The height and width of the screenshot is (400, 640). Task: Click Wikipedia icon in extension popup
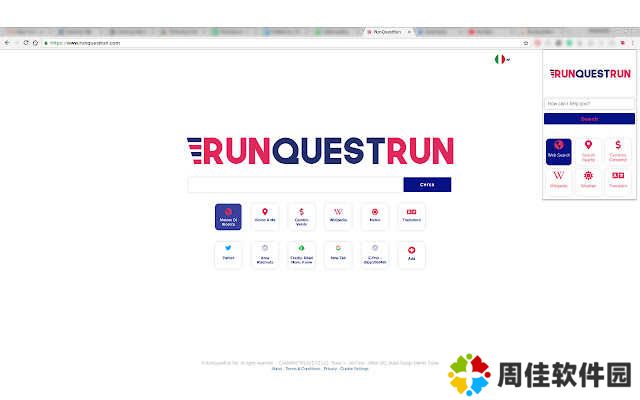[x=559, y=180]
